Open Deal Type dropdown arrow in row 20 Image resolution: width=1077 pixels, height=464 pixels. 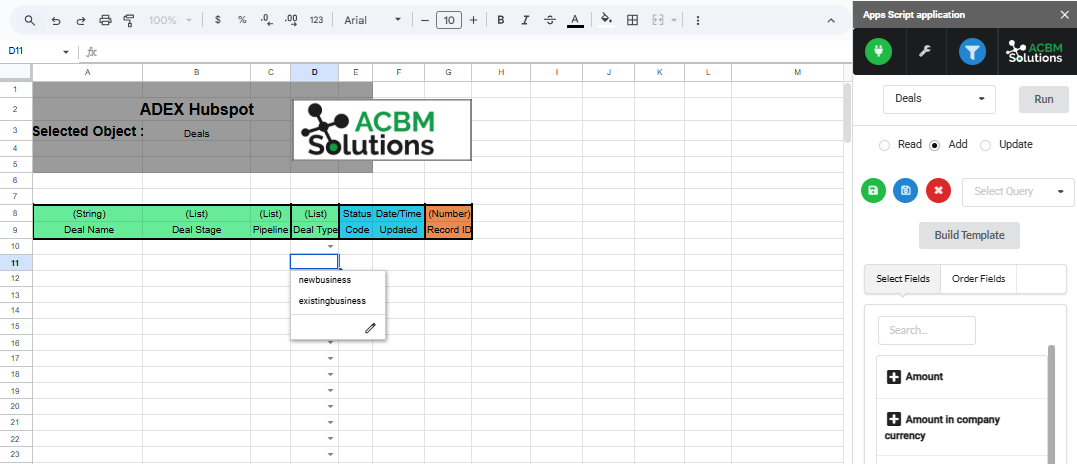tap(330, 406)
